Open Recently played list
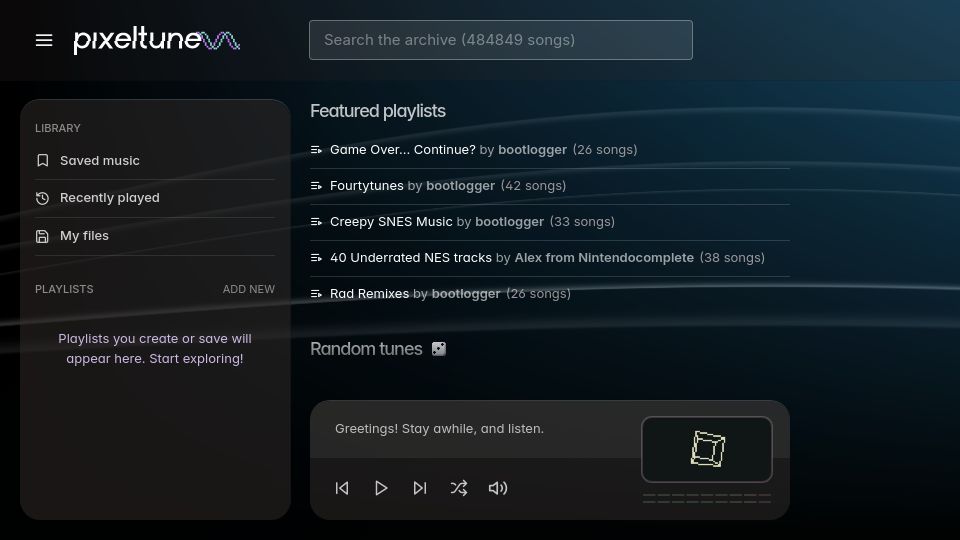The height and width of the screenshot is (540, 960). 155,198
